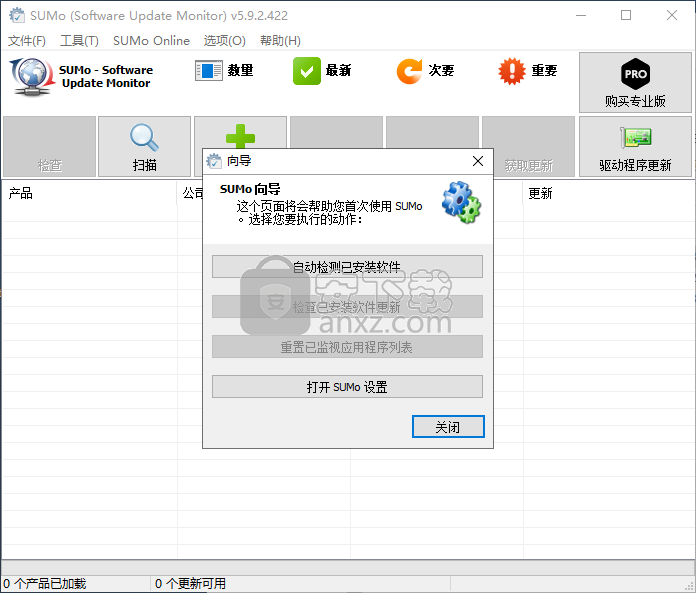Click status text 0 个更新可用
696x593 pixels.
click(x=190, y=583)
